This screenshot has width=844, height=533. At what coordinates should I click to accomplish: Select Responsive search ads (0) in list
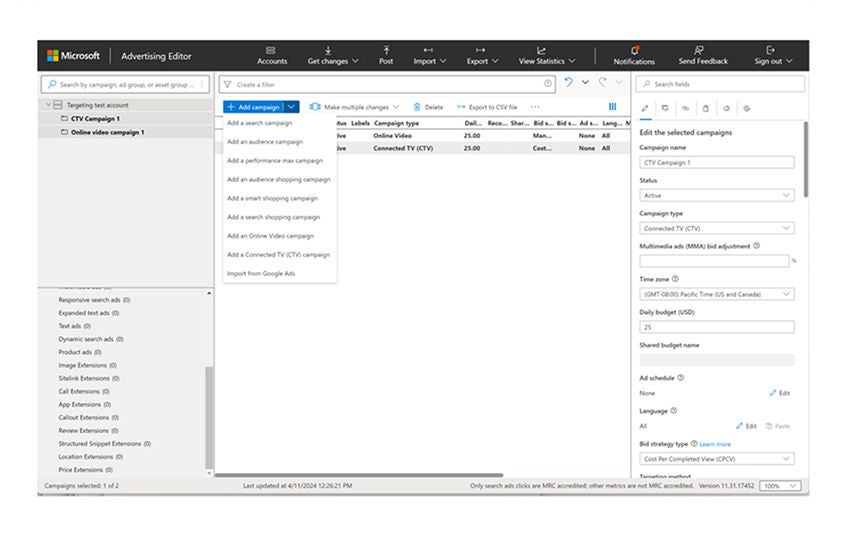point(94,300)
